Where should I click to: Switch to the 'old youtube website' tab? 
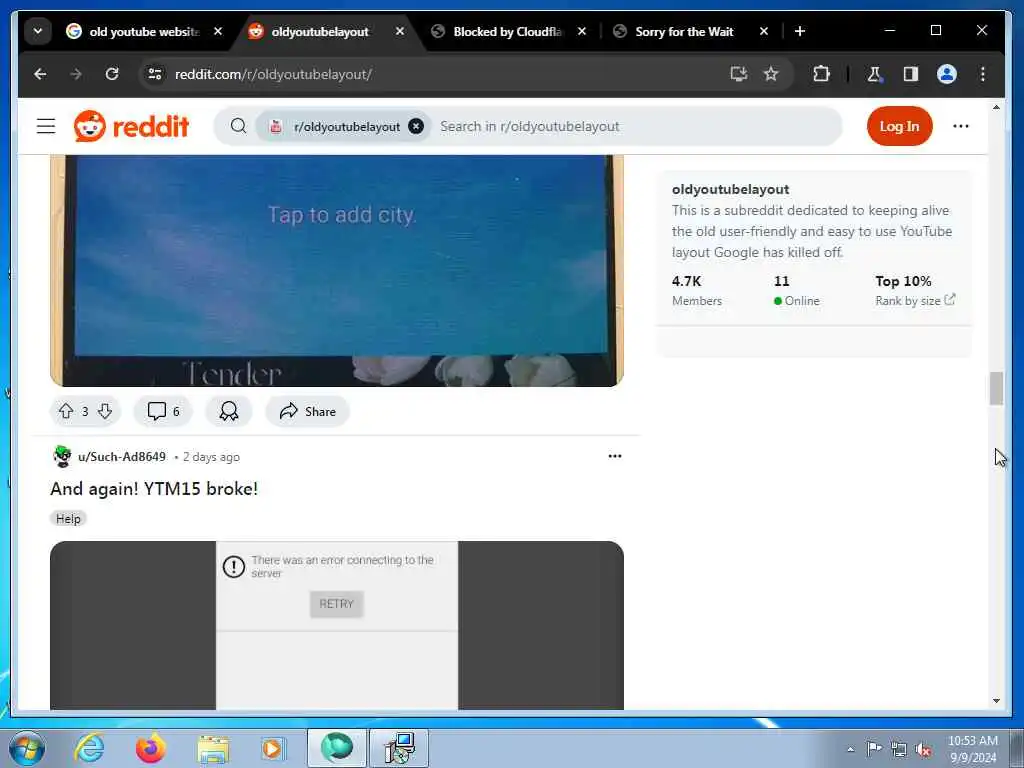tap(145, 31)
